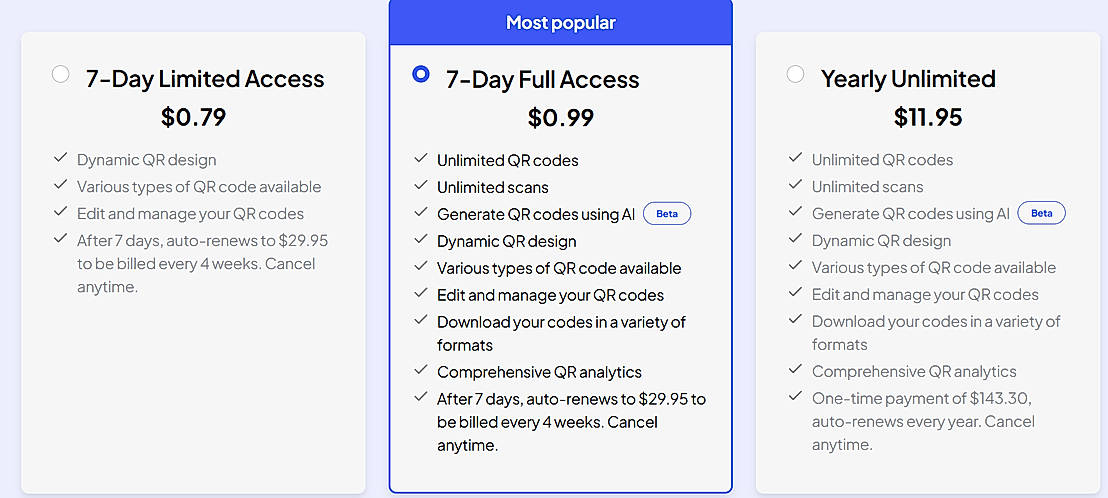Image resolution: width=1108 pixels, height=498 pixels.
Task: Click Generate QR codes using AI in Full Access
Action: coord(535,214)
